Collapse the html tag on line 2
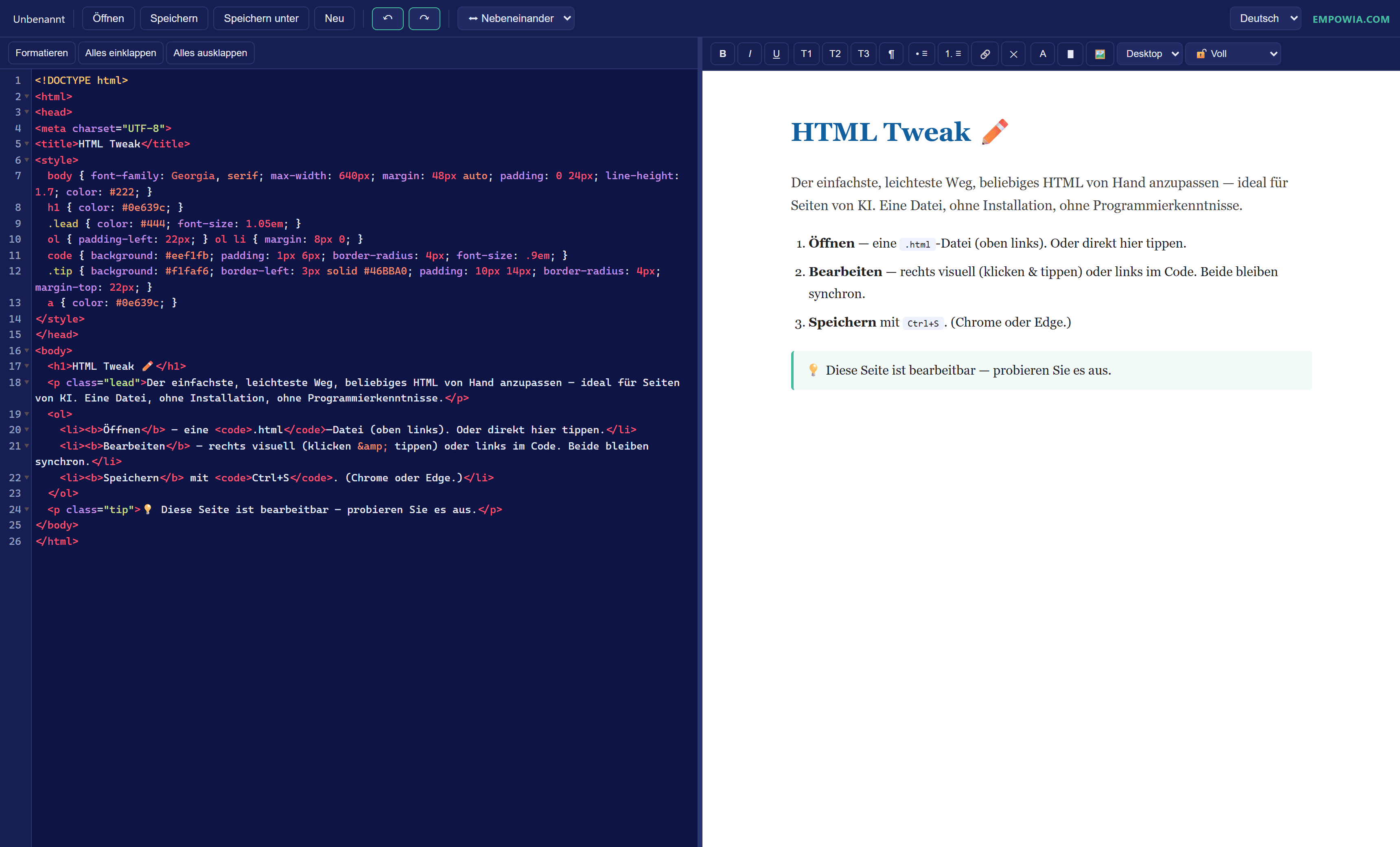This screenshot has width=1400, height=847. 27,97
